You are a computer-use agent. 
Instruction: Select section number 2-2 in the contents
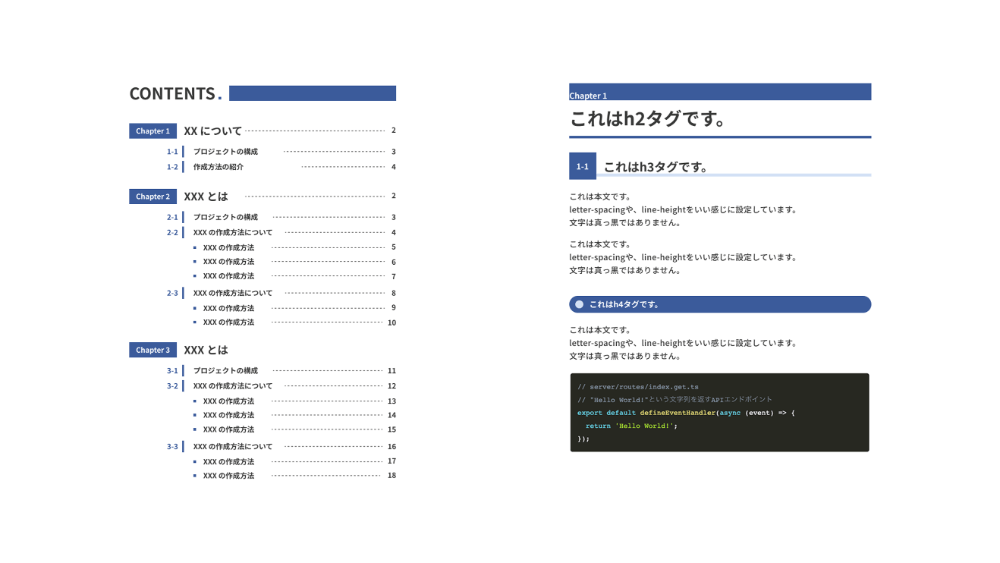(x=172, y=232)
